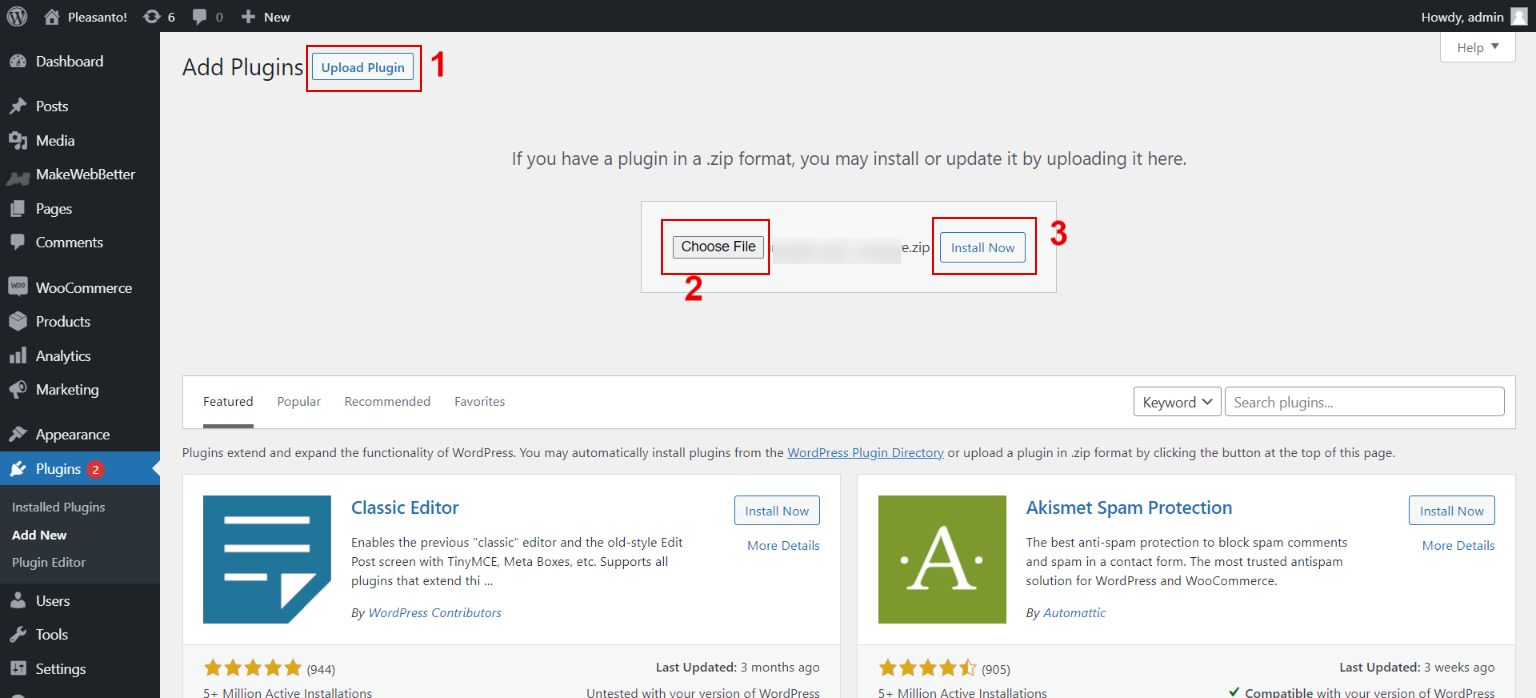Follow the WordPress Plugin Directory link

pyautogui.click(x=865, y=452)
